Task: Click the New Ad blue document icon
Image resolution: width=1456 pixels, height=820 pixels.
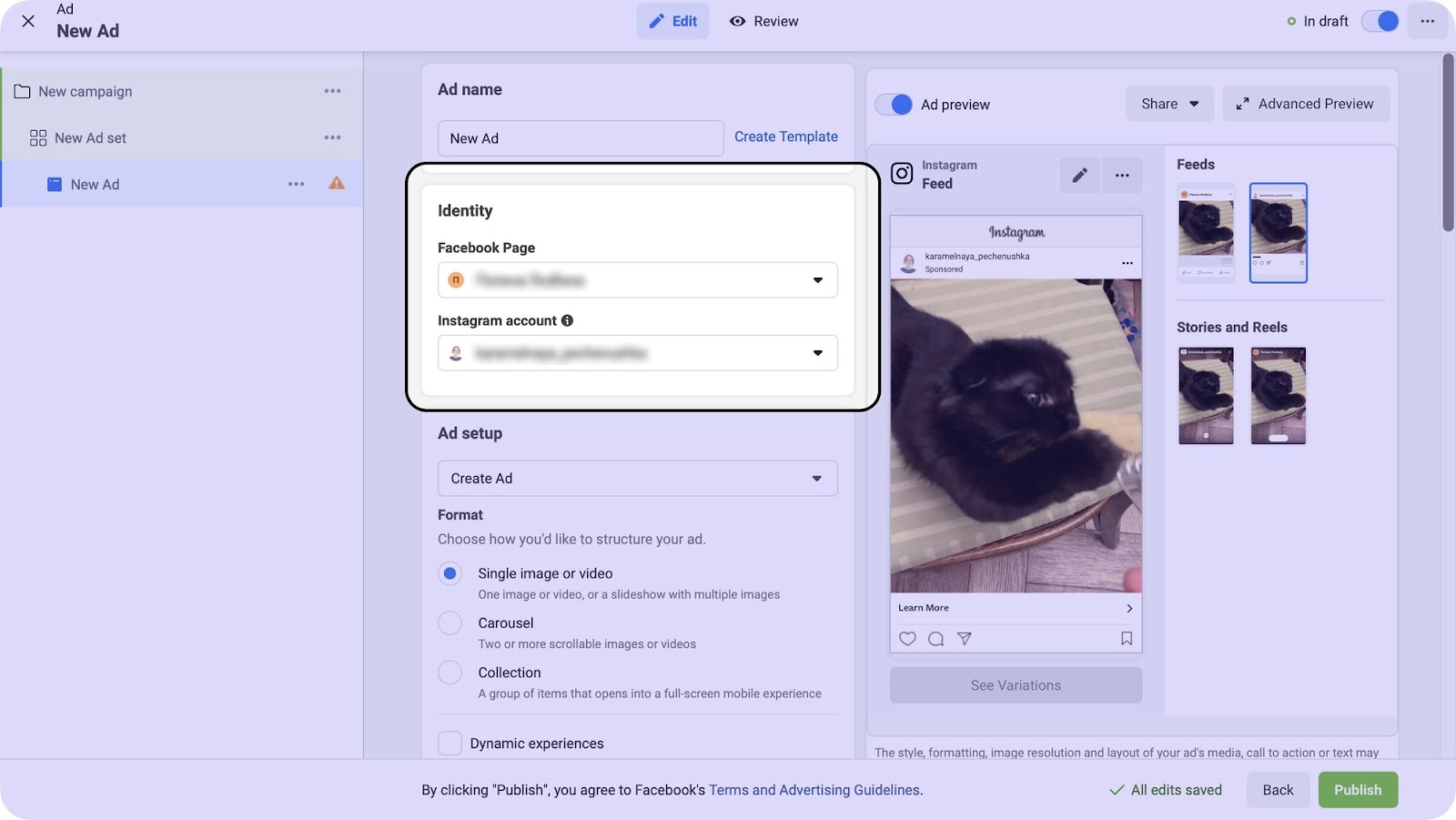Action: pyautogui.click(x=55, y=184)
